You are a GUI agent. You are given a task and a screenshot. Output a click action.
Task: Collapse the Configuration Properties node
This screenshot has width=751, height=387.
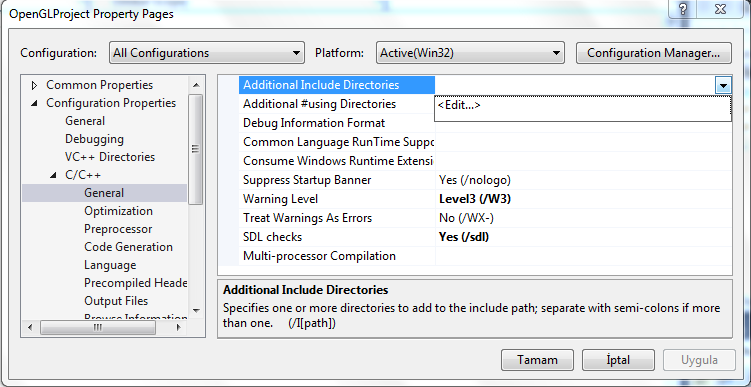(34, 103)
